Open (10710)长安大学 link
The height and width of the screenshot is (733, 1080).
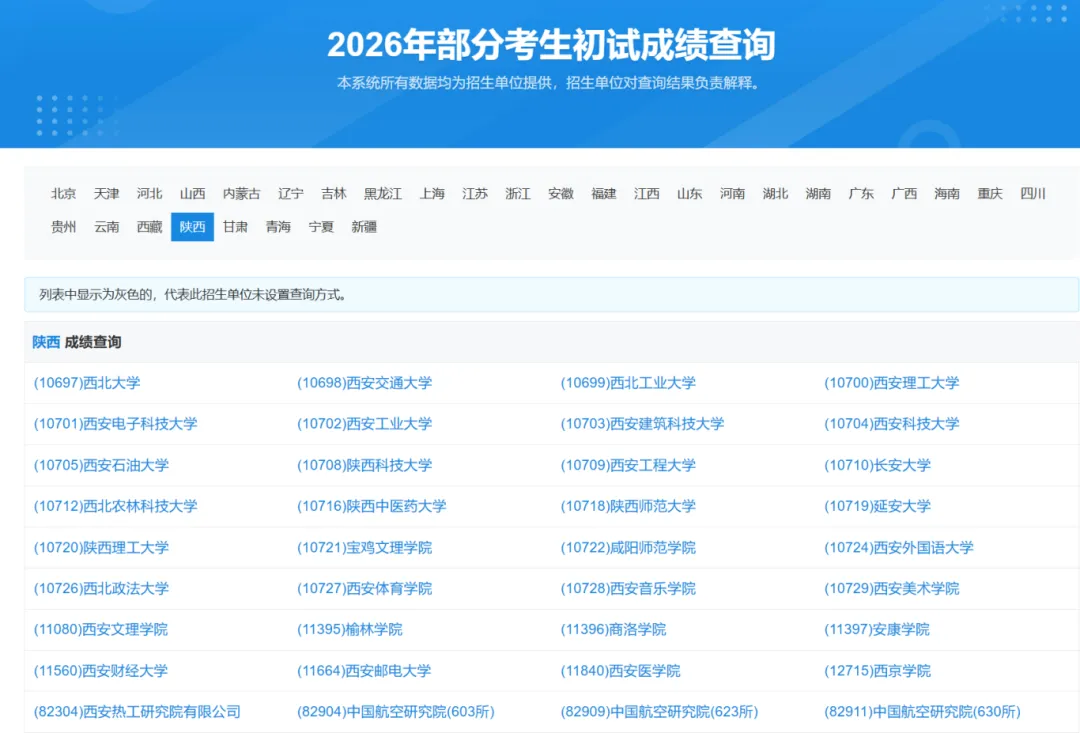tap(878, 465)
